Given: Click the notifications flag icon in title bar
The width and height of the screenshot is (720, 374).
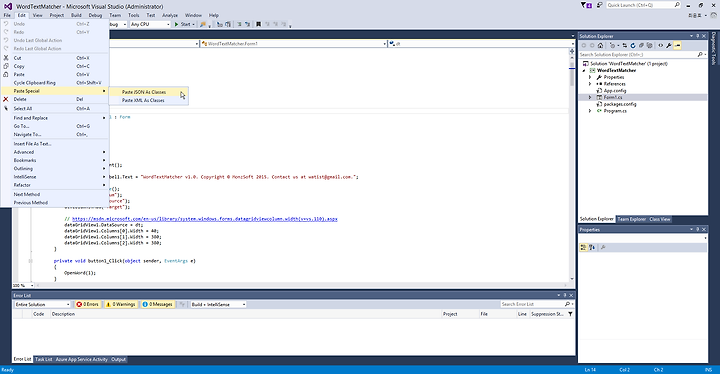Looking at the screenshot, I should point(586,5).
